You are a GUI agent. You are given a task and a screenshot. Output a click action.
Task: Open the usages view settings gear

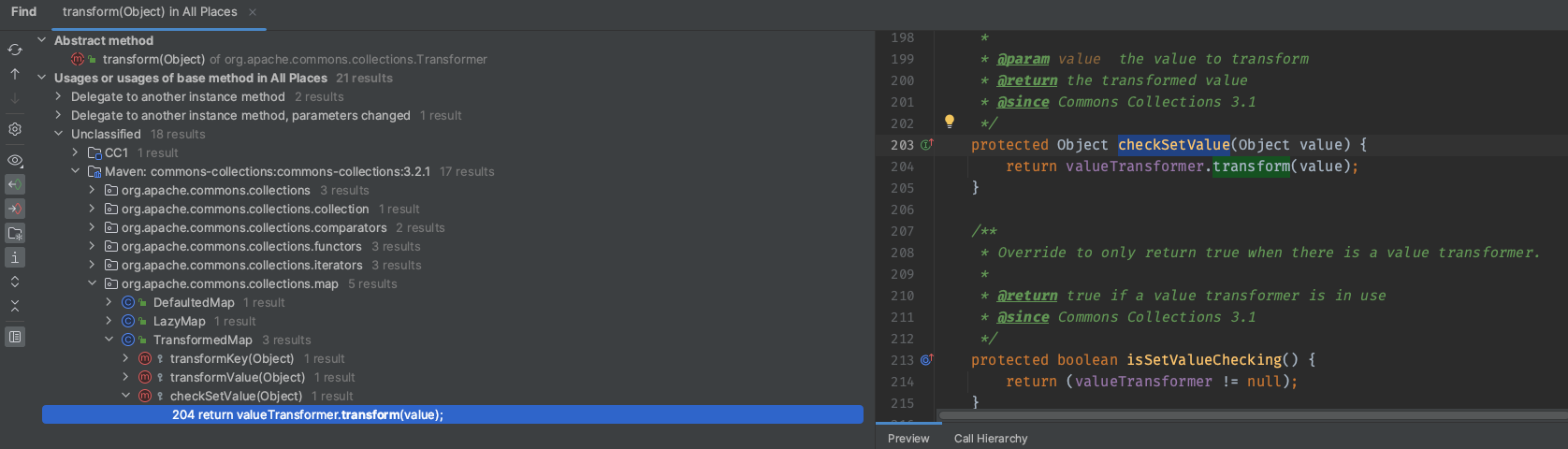(15, 129)
